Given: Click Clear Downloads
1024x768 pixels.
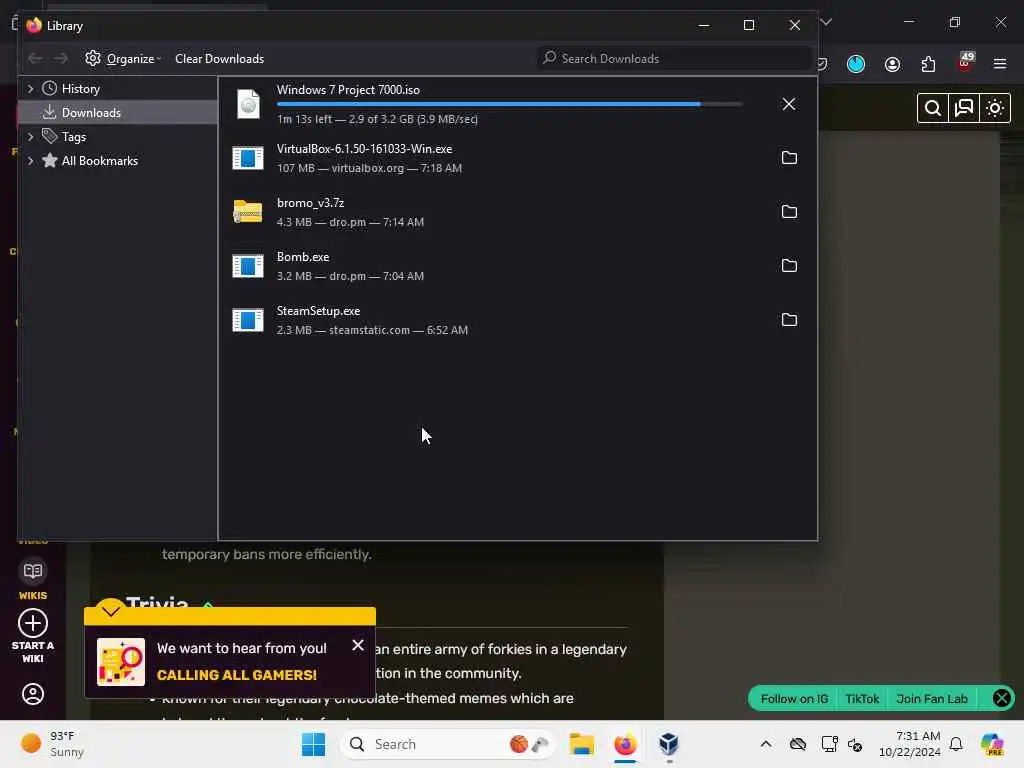Looking at the screenshot, I should pyautogui.click(x=219, y=59).
